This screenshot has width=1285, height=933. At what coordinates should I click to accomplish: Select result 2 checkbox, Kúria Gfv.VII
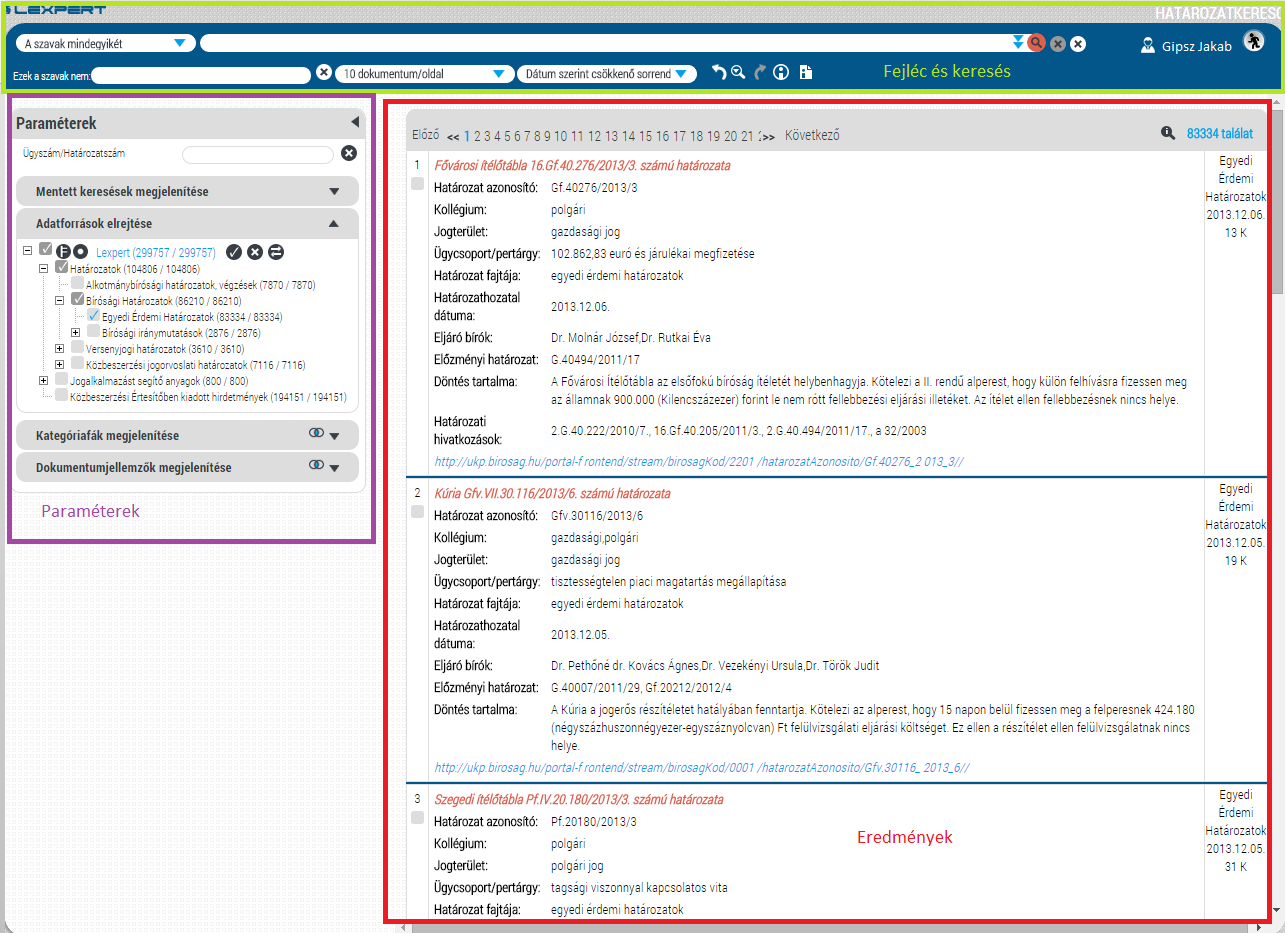coord(418,512)
